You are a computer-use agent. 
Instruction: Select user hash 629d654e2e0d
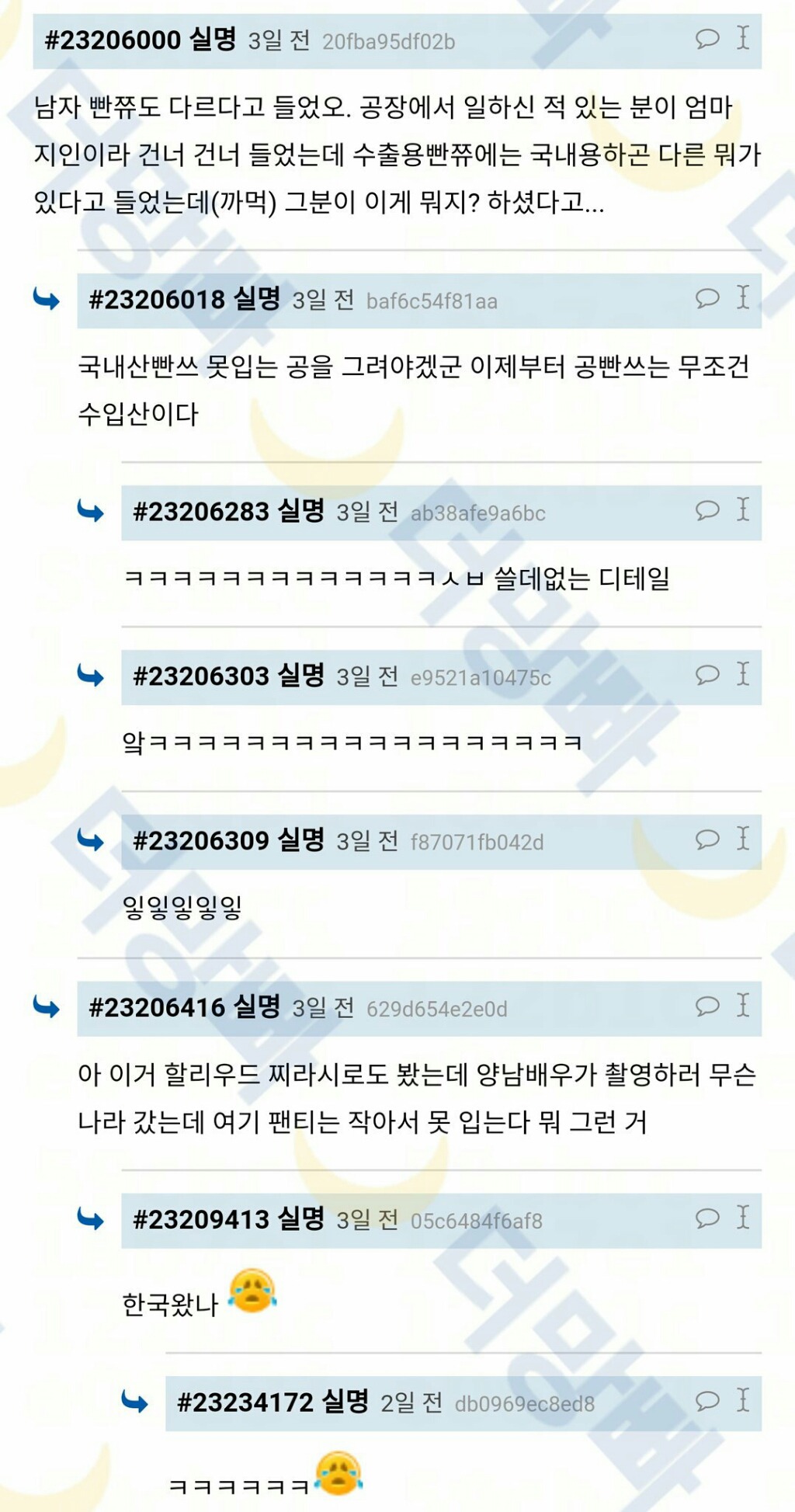pyautogui.click(x=437, y=1009)
